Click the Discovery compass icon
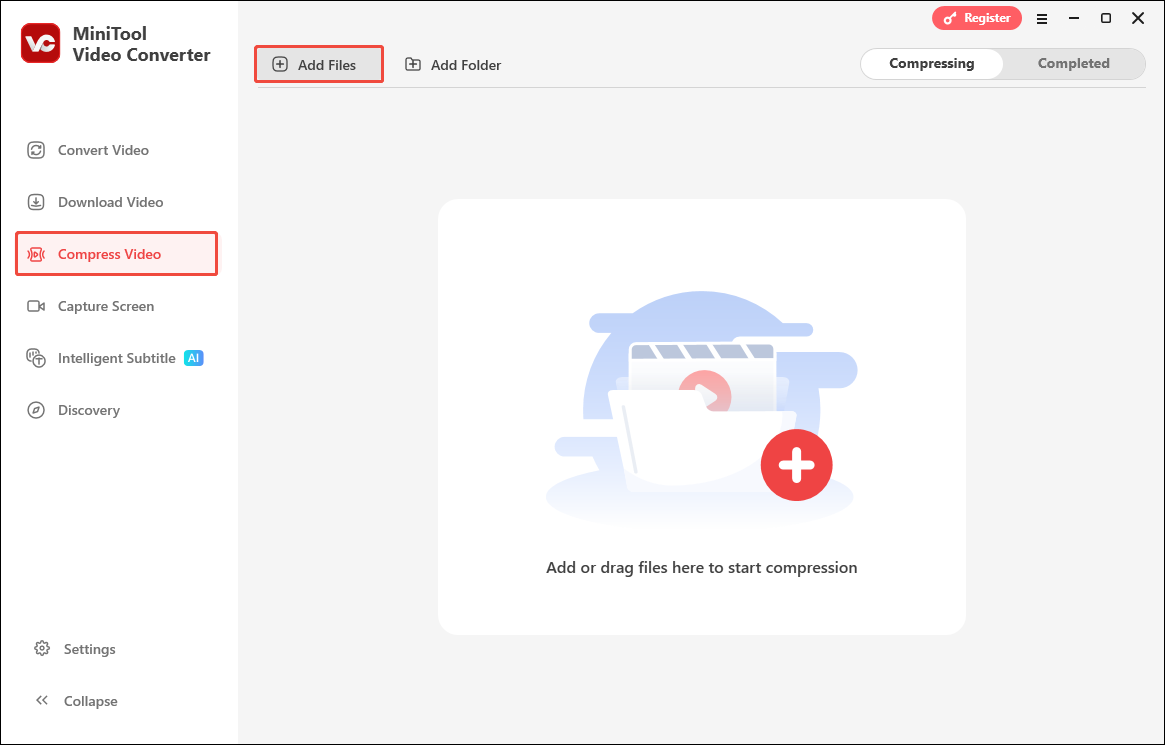 (x=36, y=410)
